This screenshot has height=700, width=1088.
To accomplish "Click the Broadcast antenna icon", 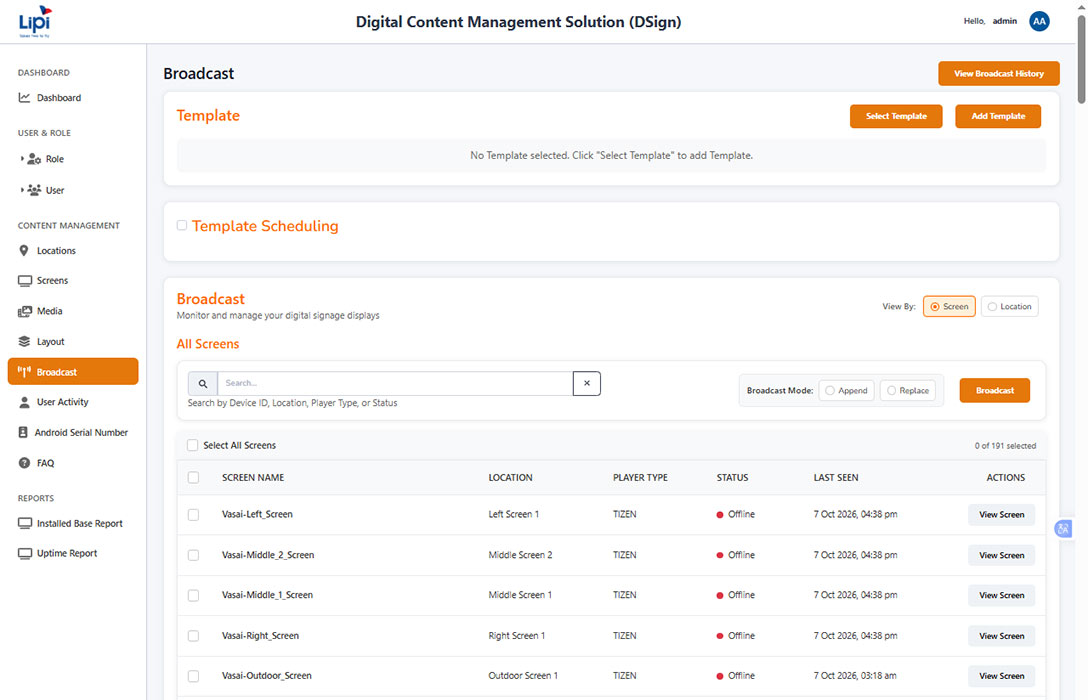I will (24, 372).
